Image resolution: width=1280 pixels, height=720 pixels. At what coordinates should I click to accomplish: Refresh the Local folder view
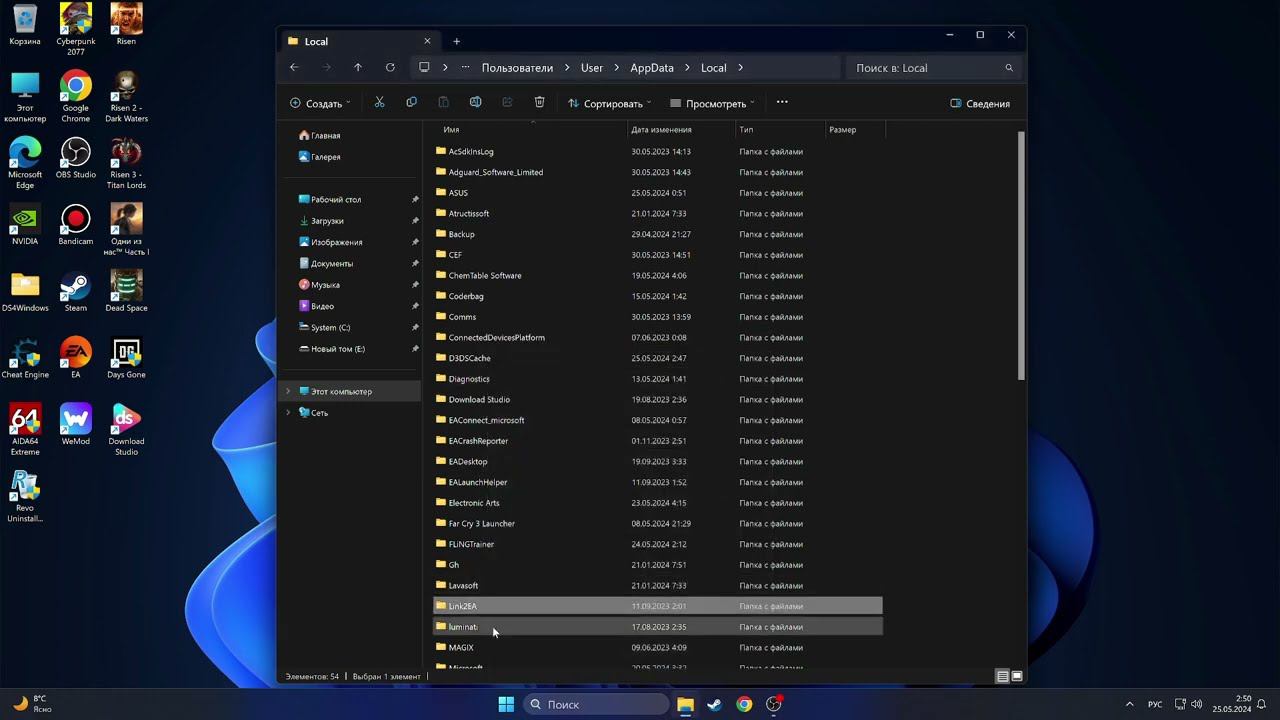(x=390, y=68)
